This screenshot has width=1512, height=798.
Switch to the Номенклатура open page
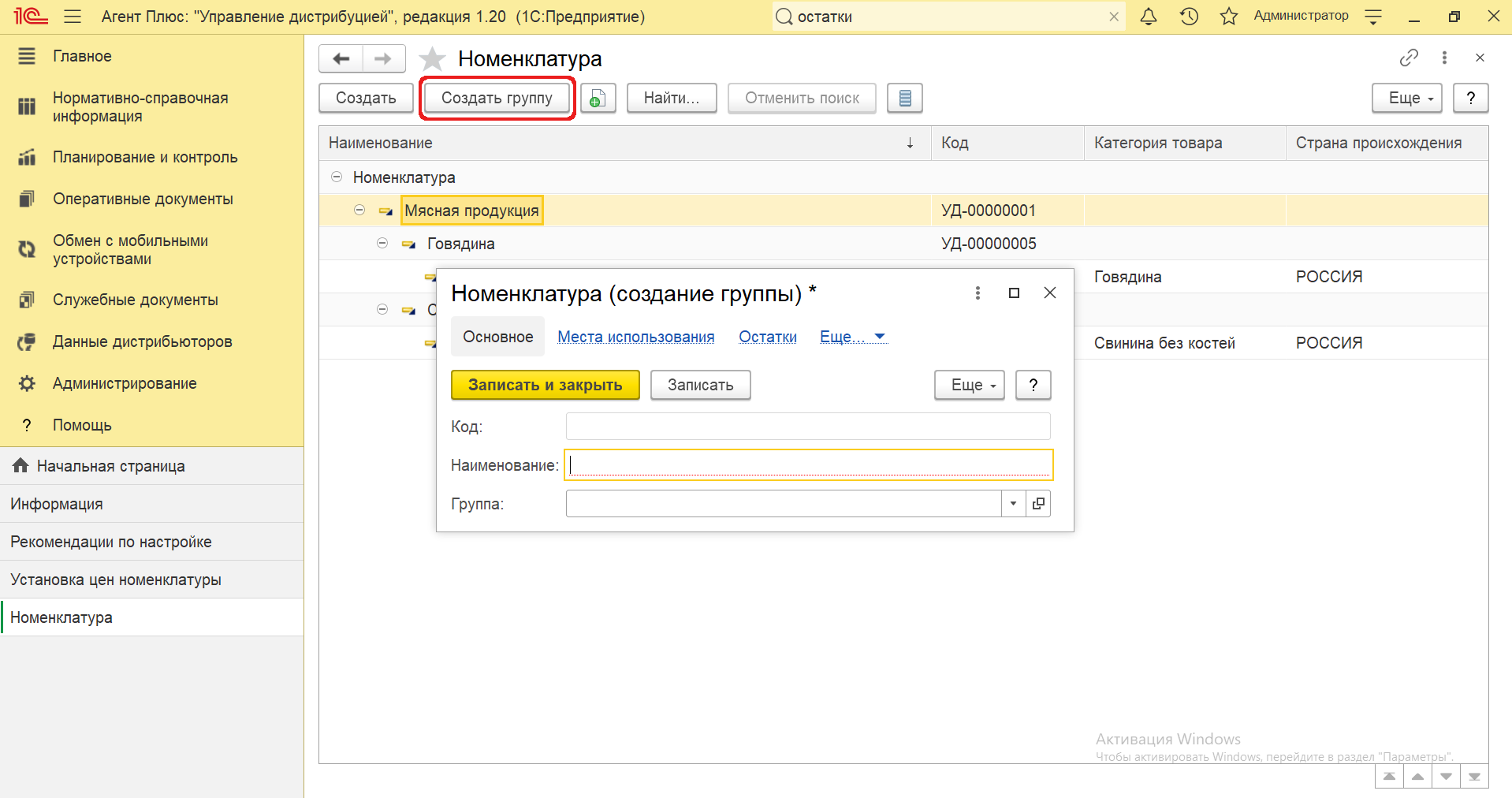151,617
